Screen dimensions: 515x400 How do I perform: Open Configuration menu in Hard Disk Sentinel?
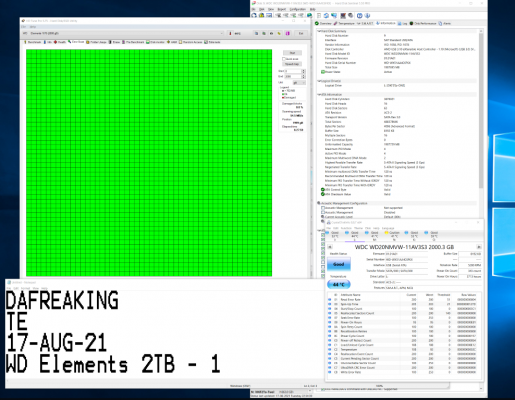click(298, 9)
